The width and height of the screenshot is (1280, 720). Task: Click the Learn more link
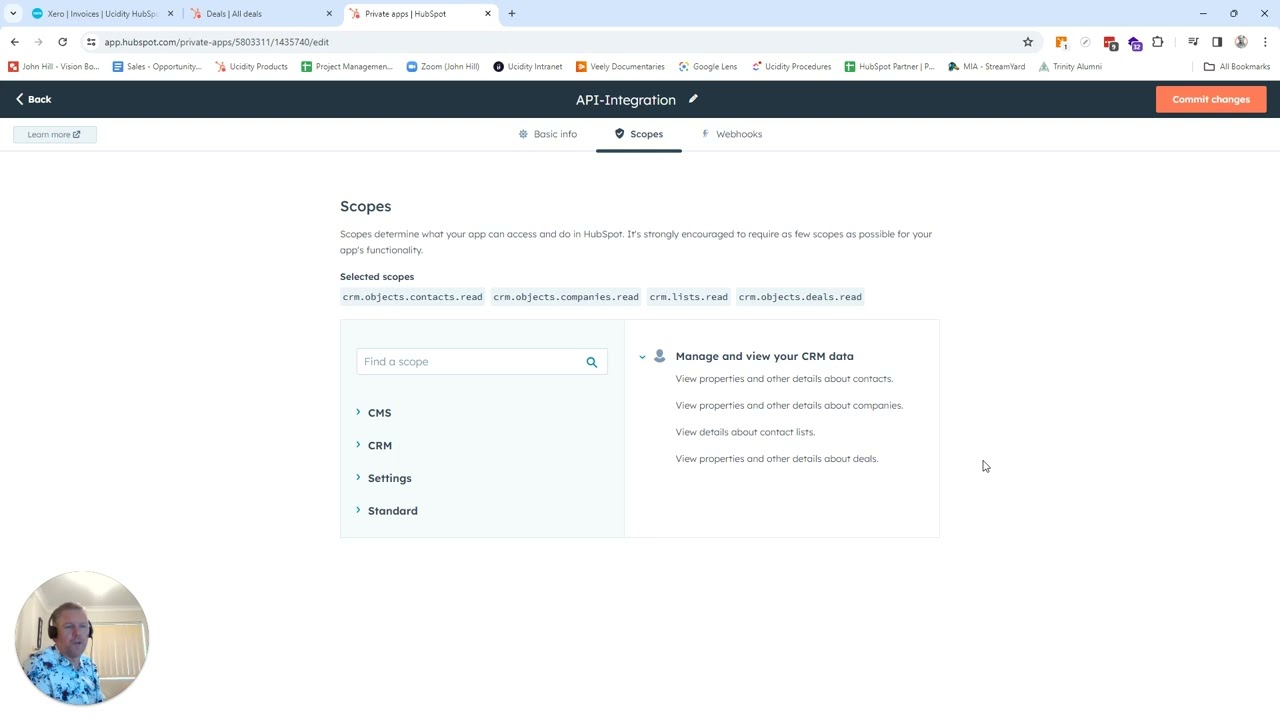coord(54,134)
